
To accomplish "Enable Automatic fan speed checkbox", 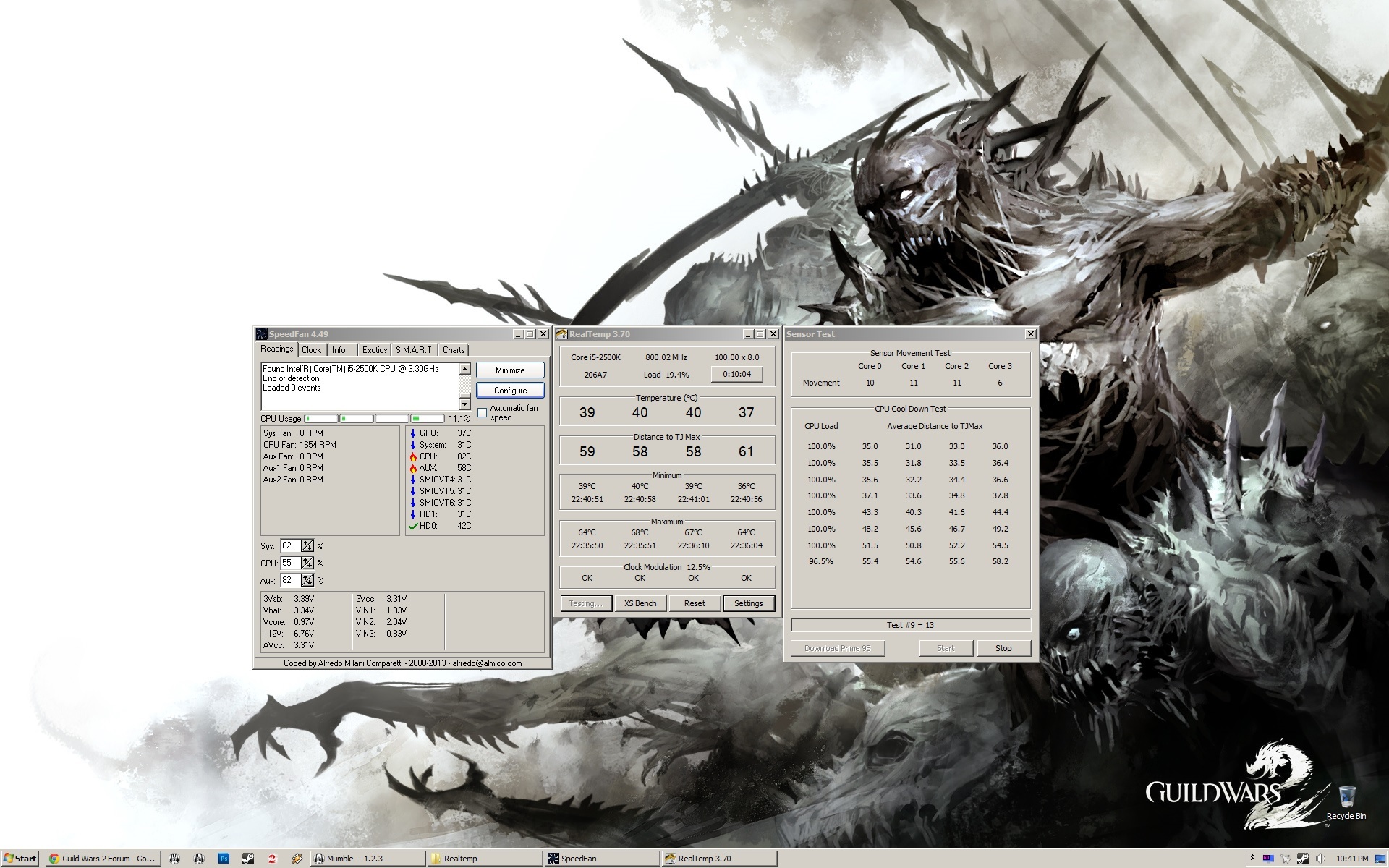I will click(x=483, y=412).
